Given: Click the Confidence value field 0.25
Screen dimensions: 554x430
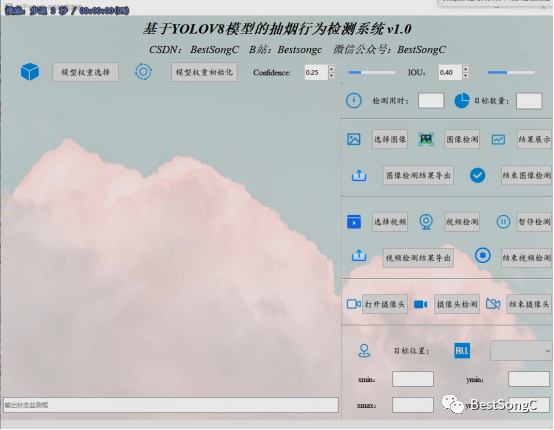Looking at the screenshot, I should 316,72.
